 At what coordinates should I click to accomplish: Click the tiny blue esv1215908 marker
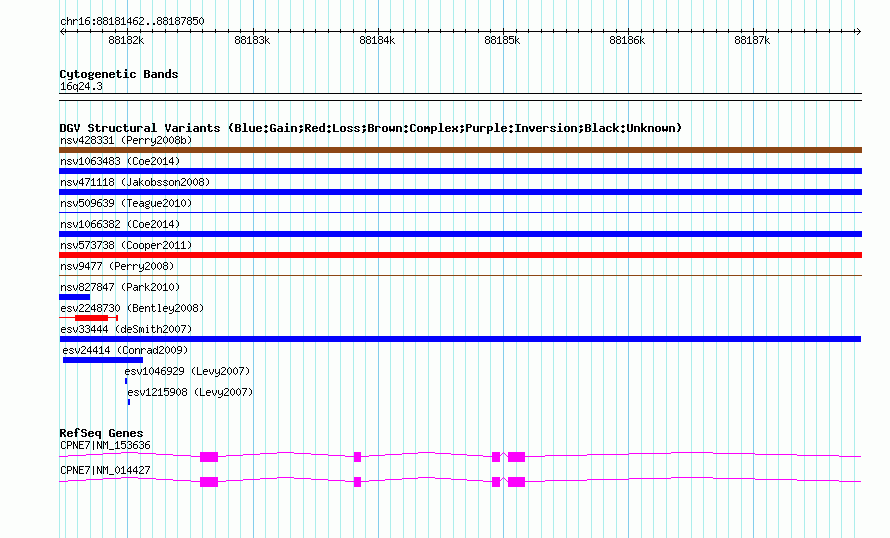(x=129, y=402)
